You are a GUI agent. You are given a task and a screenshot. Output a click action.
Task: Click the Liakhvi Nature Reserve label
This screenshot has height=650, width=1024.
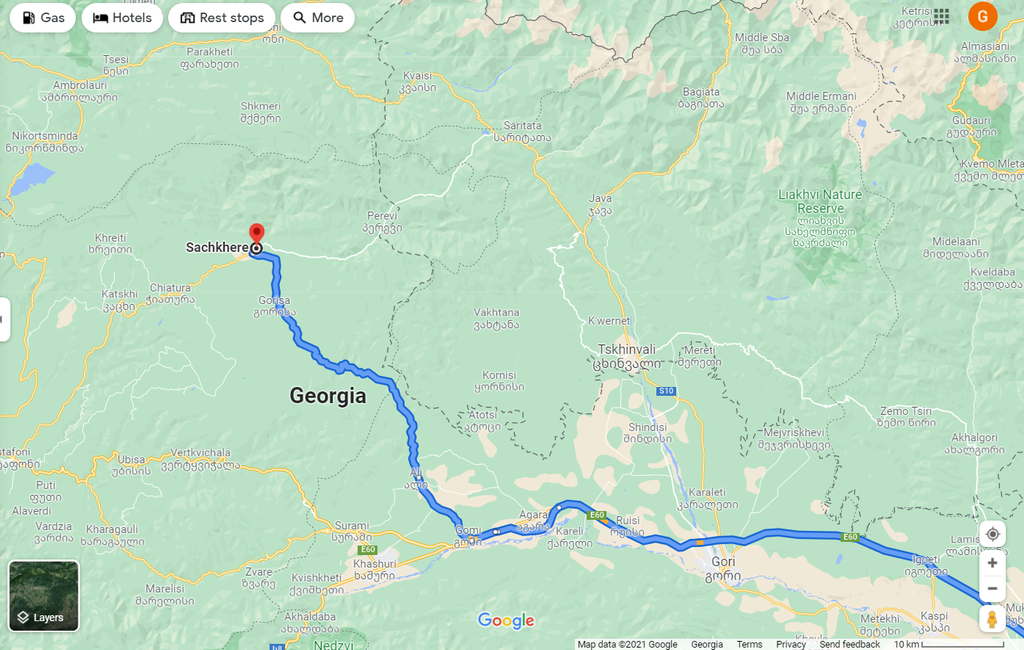[820, 201]
